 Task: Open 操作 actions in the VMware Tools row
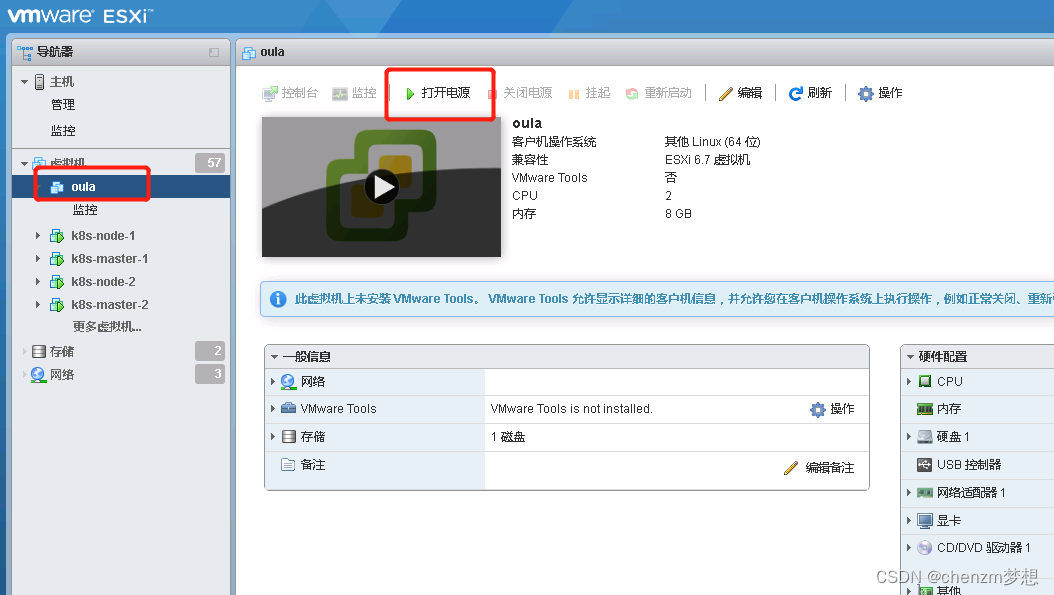[x=832, y=409]
